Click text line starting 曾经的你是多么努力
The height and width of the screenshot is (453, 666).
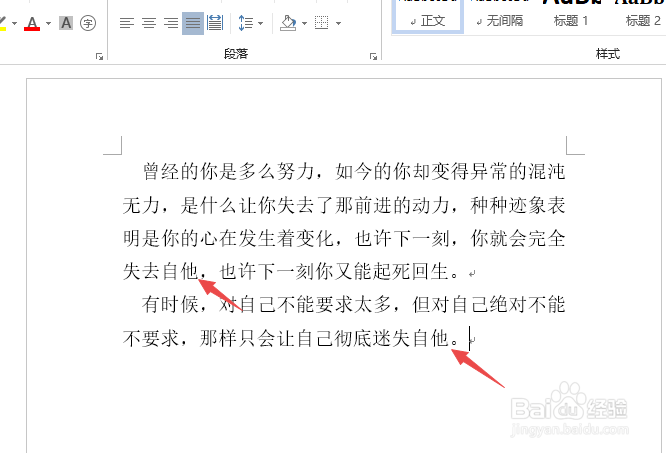pyautogui.click(x=353, y=172)
